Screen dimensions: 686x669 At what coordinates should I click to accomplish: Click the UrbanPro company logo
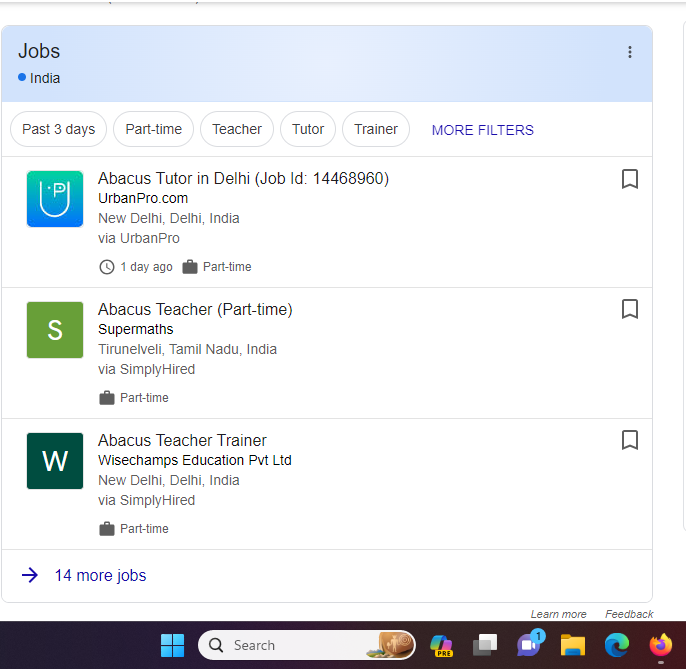[x=55, y=199]
